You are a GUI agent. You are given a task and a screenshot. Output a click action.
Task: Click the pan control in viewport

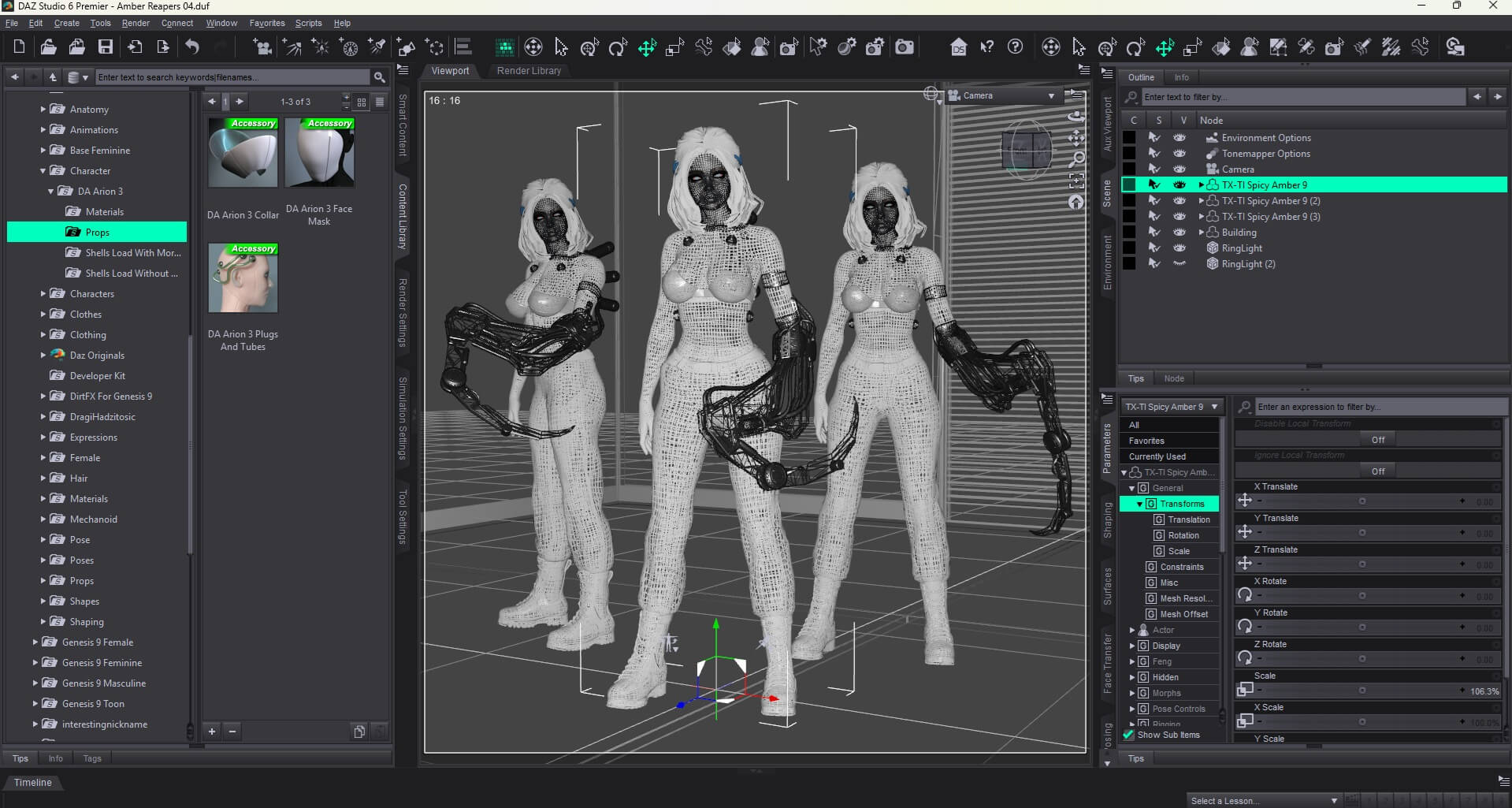click(x=1075, y=139)
